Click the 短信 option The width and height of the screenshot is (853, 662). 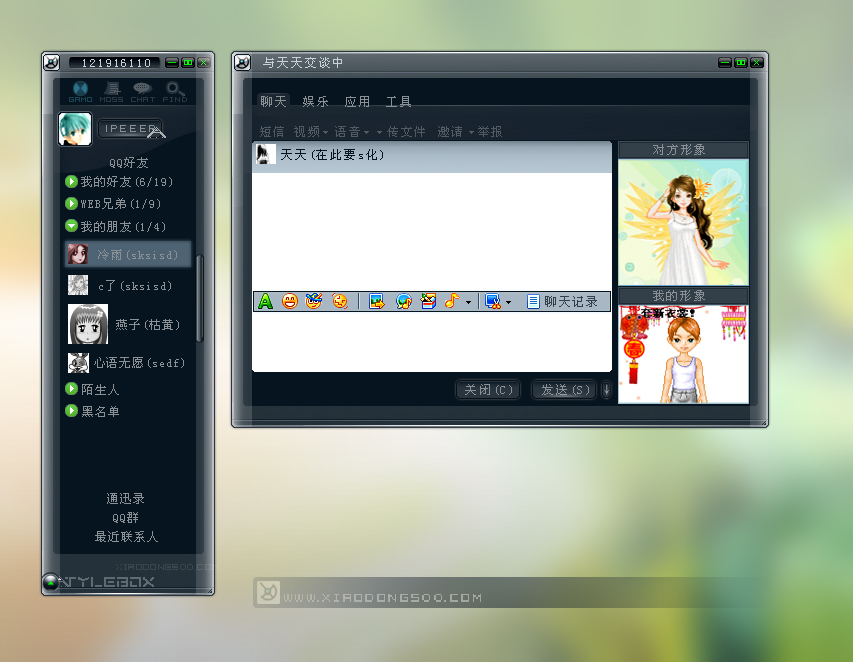pyautogui.click(x=271, y=132)
